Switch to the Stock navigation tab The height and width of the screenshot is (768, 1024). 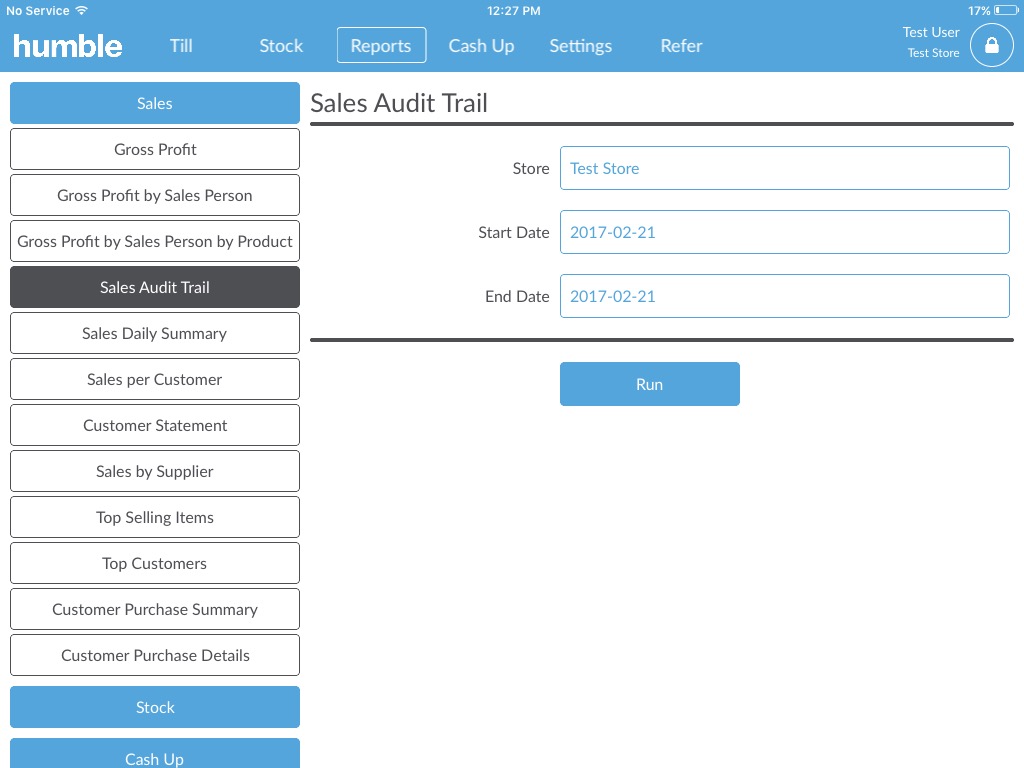[281, 46]
